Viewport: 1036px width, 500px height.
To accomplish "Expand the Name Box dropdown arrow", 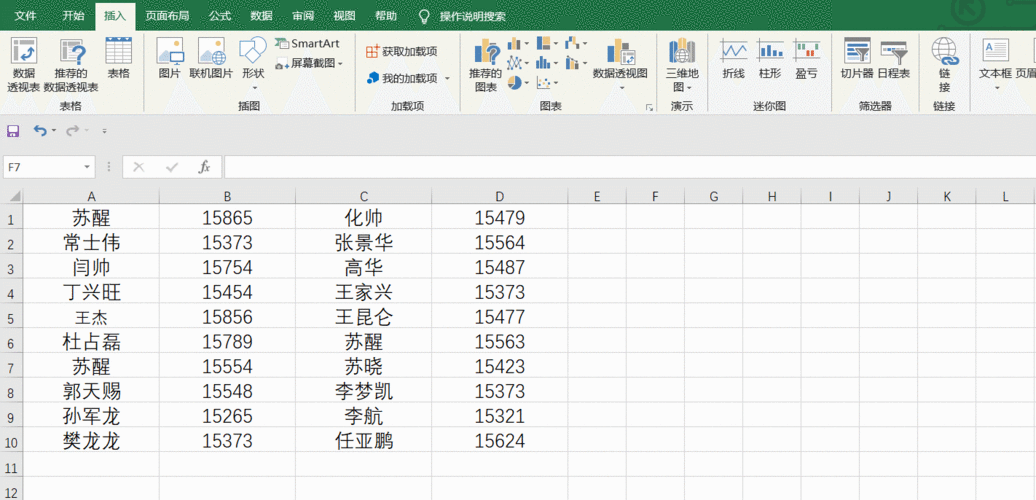I will [x=88, y=167].
